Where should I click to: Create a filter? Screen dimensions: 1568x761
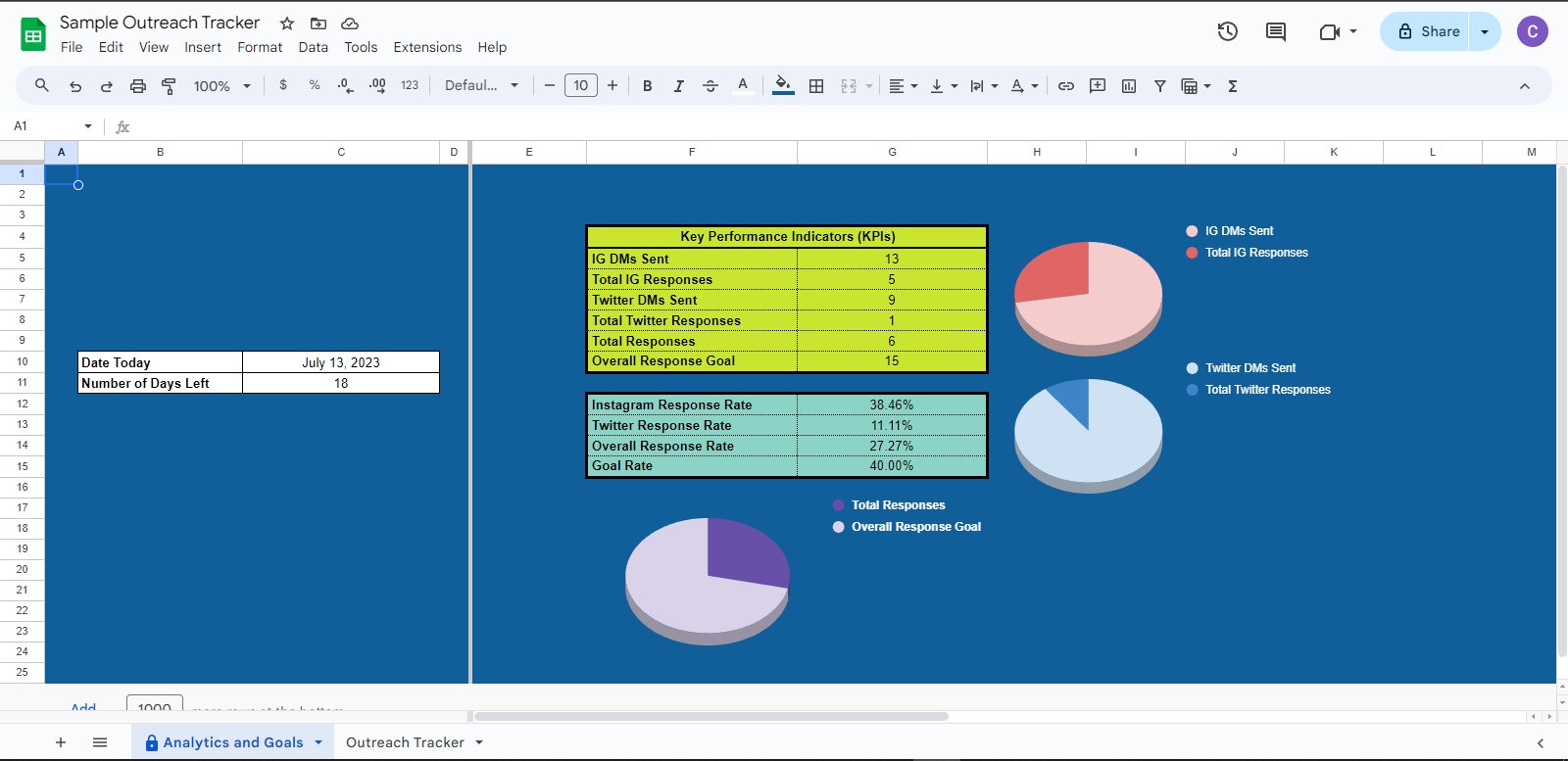[x=1160, y=86]
